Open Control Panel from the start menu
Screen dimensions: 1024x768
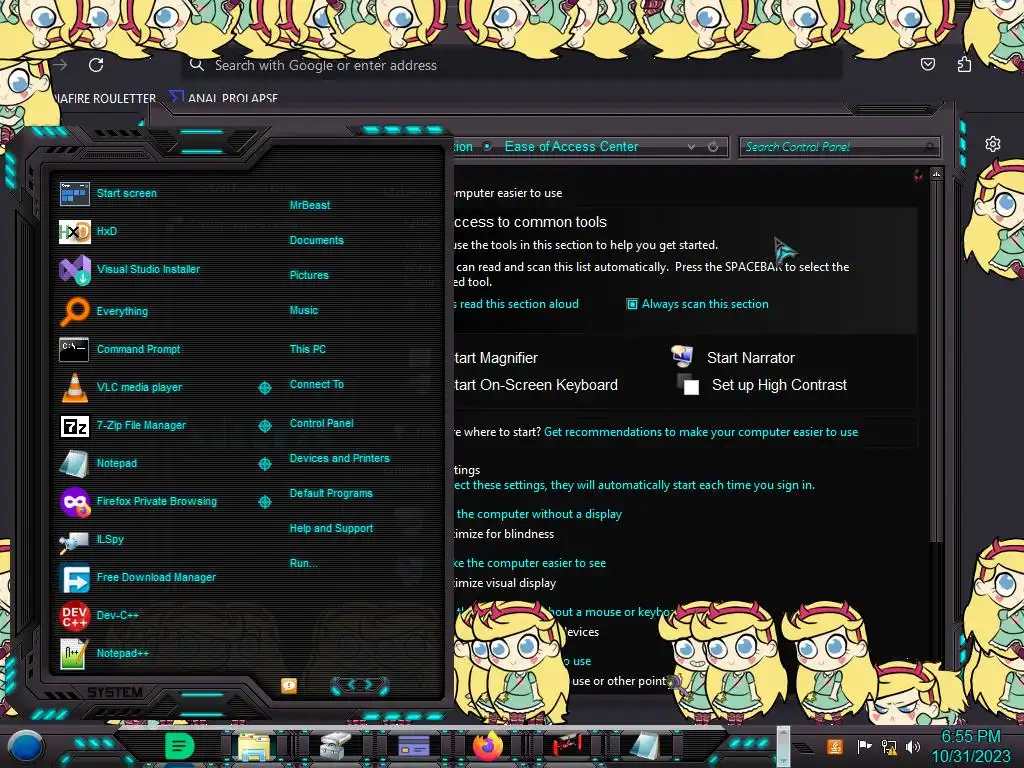pos(321,423)
